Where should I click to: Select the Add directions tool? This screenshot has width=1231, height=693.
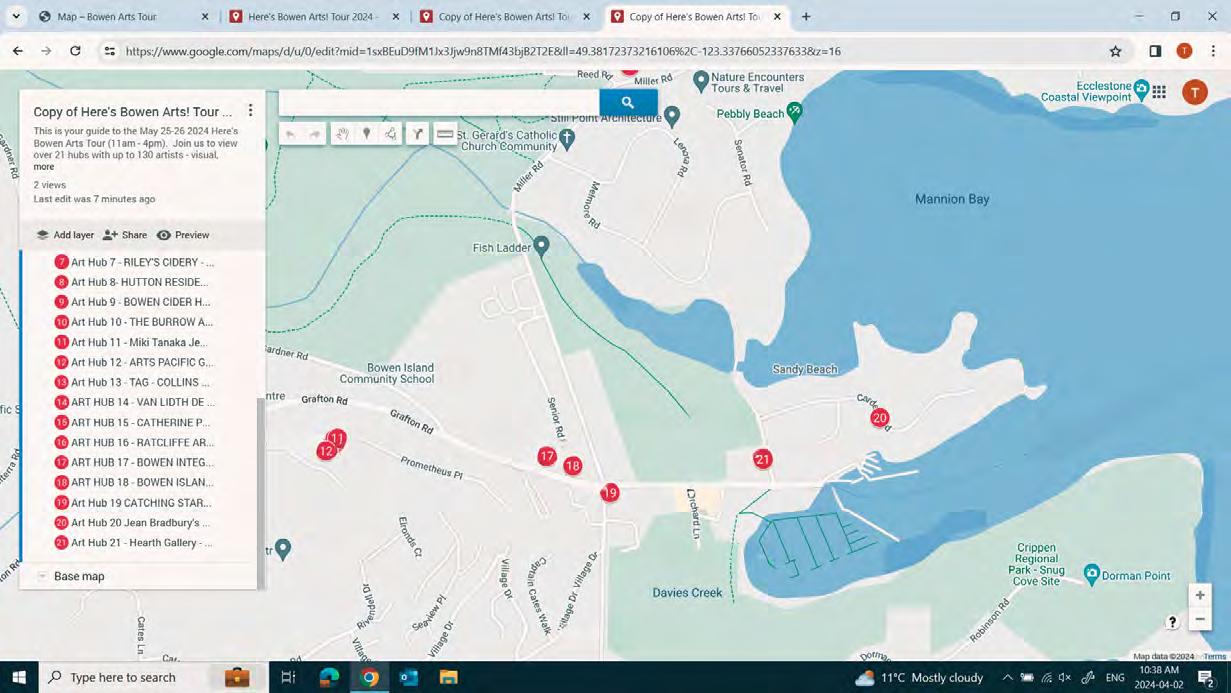coord(418,134)
